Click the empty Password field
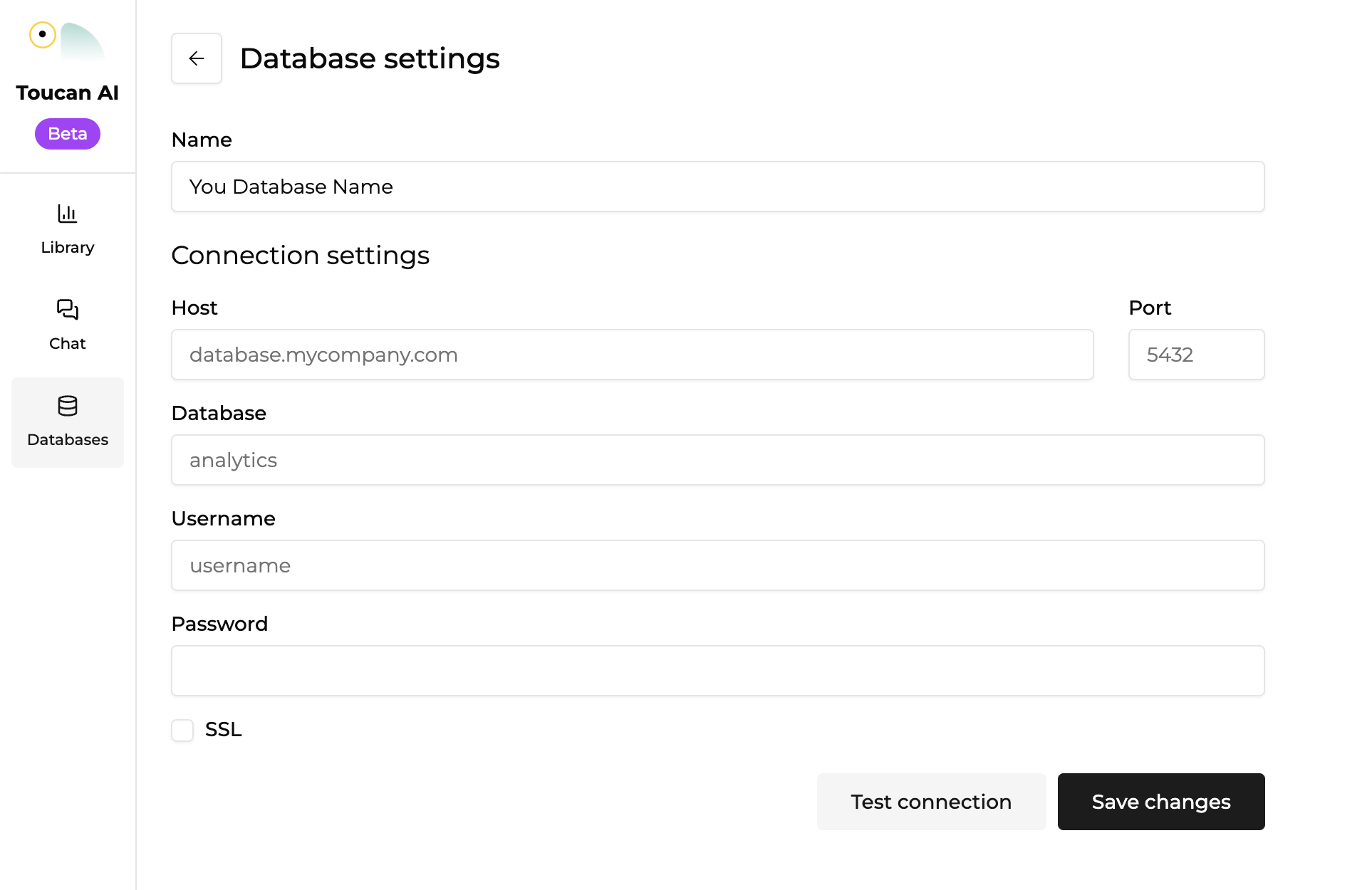 (717, 671)
